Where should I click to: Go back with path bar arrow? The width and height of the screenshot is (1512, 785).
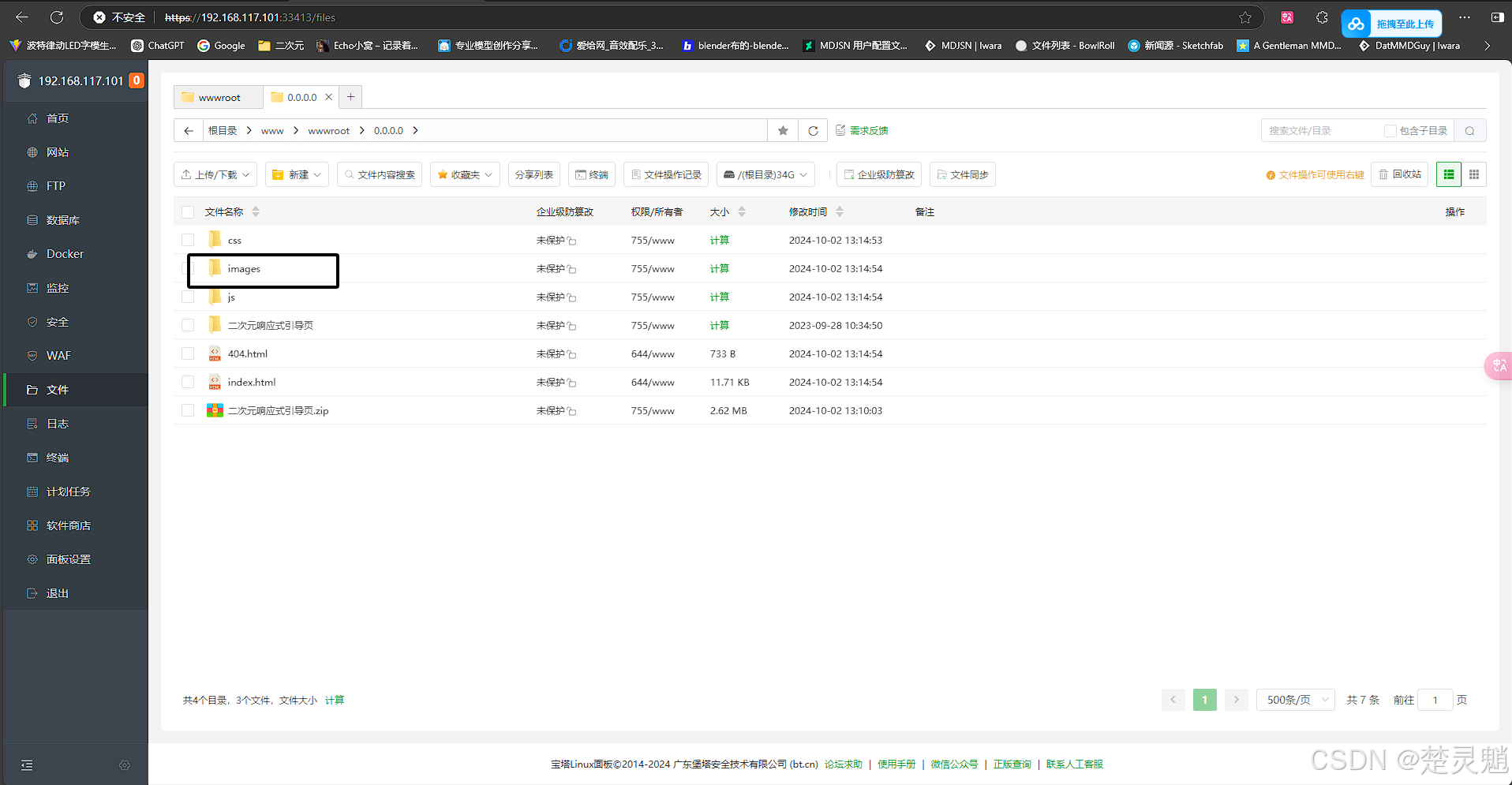click(188, 131)
